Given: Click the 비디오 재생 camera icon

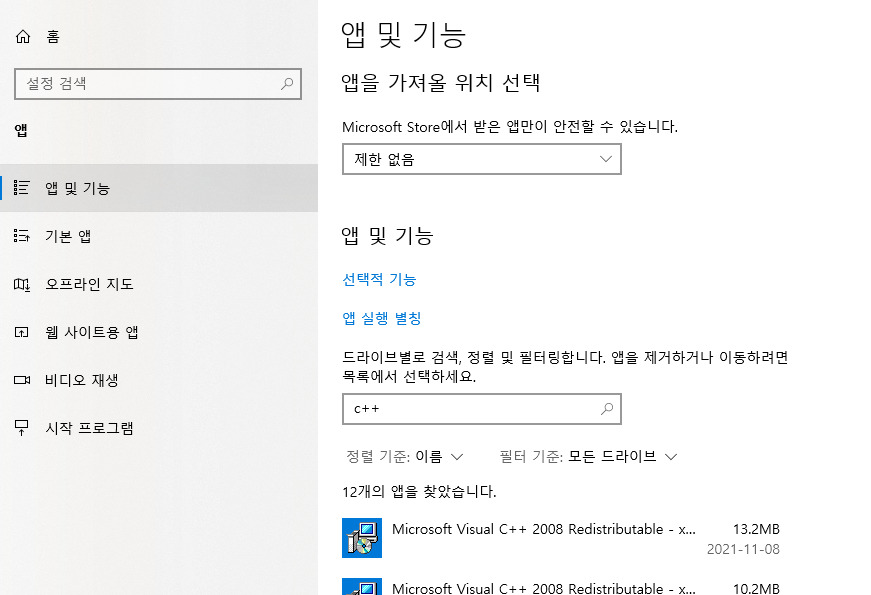Looking at the screenshot, I should coord(22,380).
